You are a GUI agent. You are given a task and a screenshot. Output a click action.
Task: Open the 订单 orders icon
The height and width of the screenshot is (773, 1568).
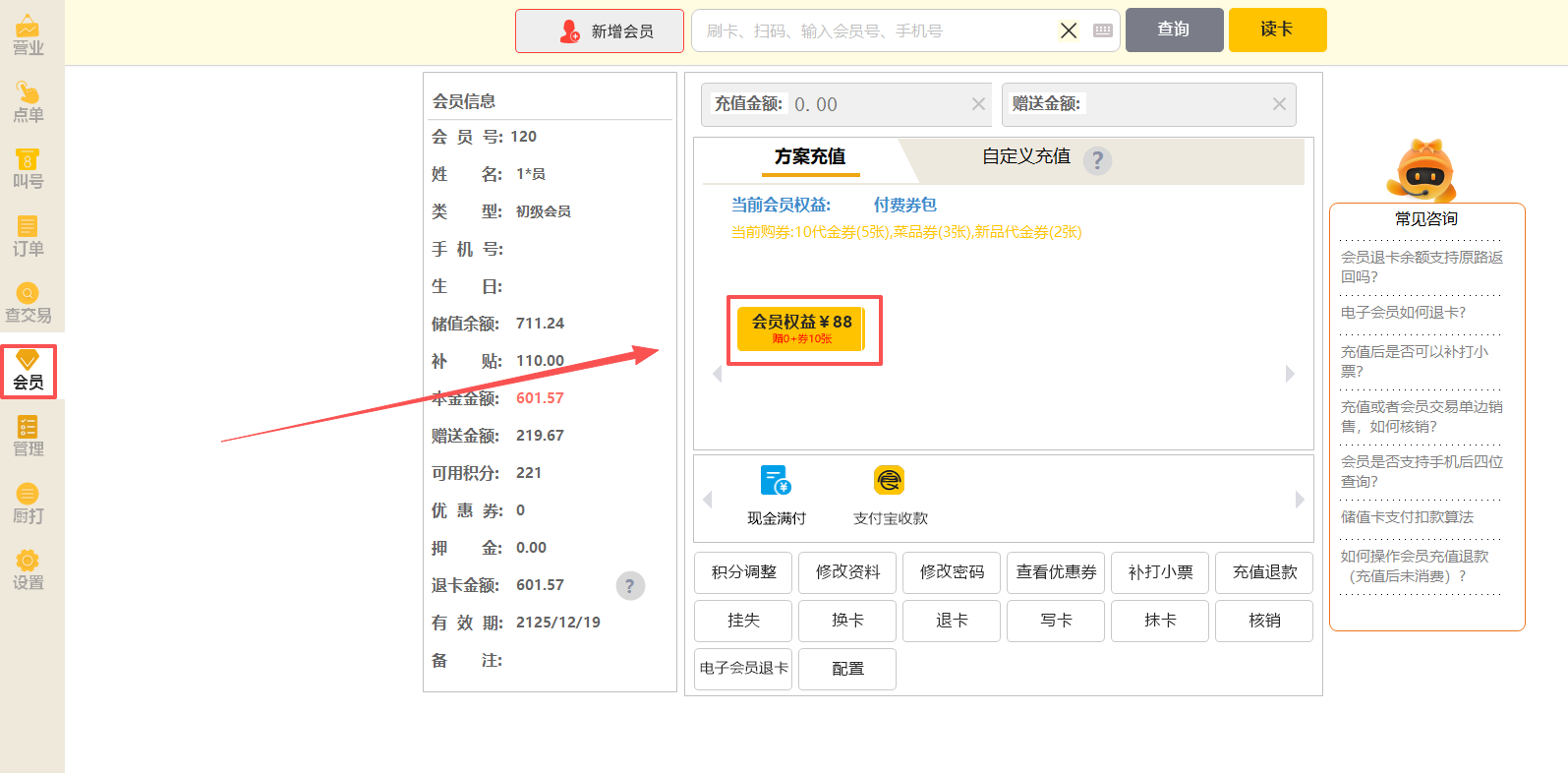point(28,236)
